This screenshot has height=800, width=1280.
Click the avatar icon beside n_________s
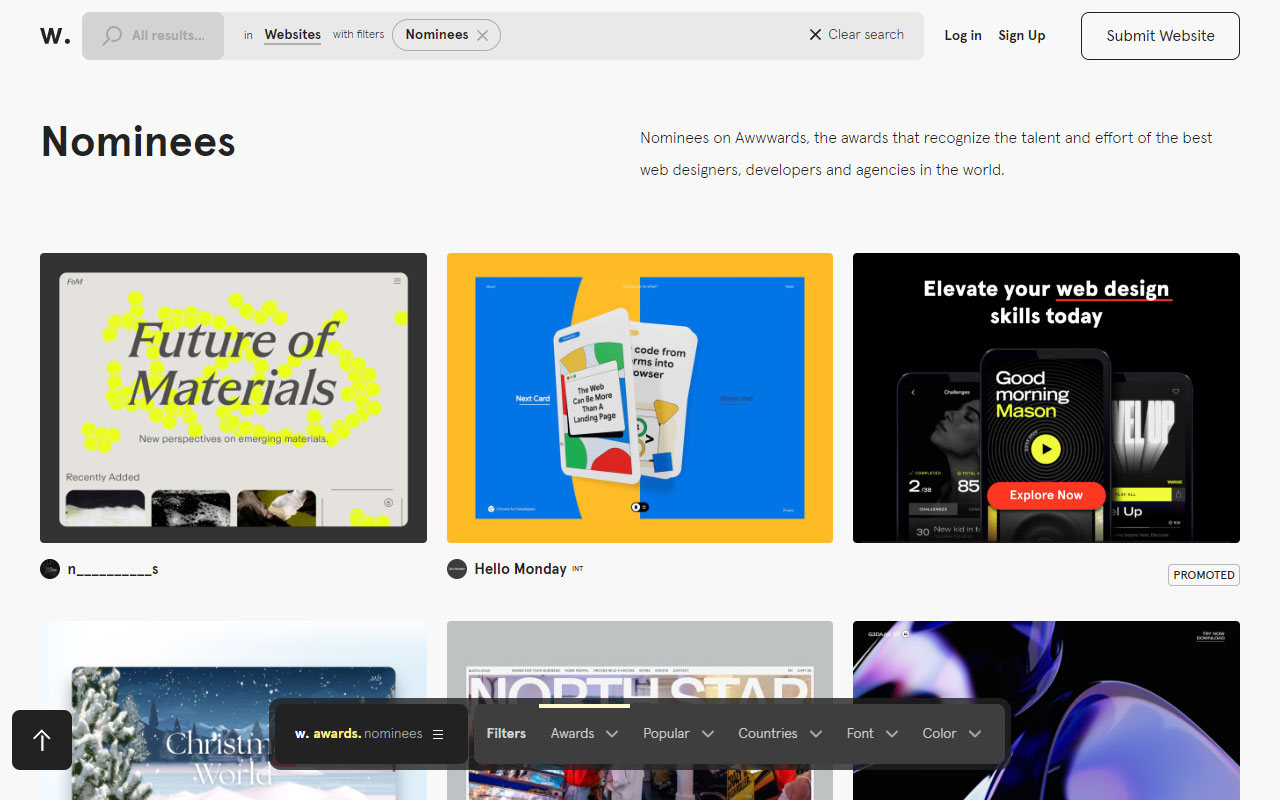tap(50, 569)
